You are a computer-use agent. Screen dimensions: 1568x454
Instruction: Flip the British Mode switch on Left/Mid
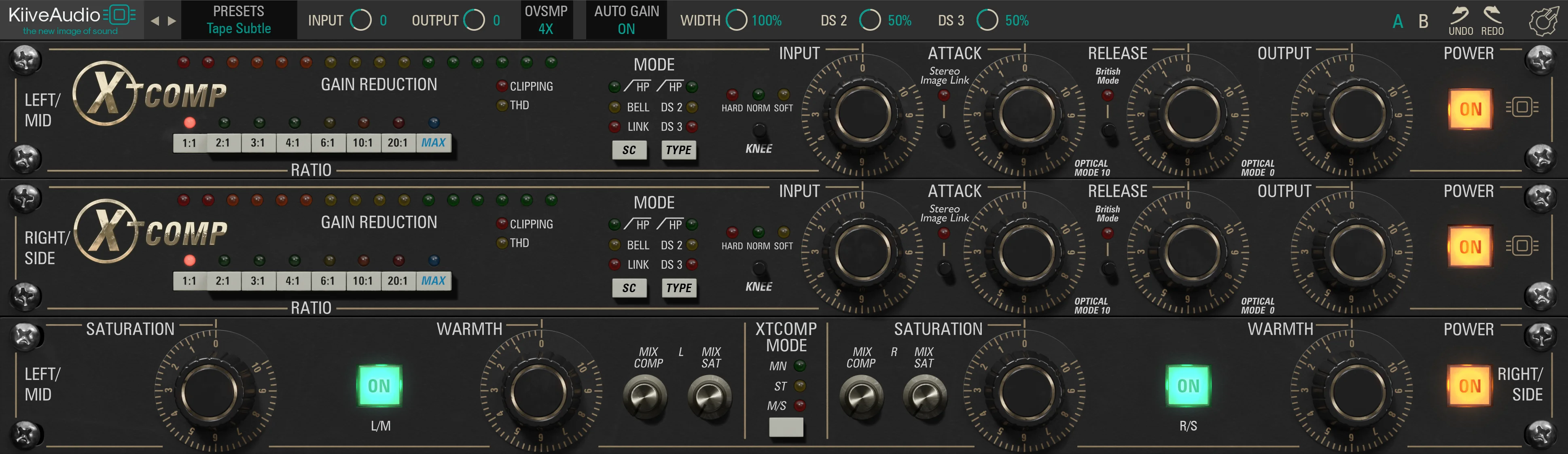point(1108,129)
